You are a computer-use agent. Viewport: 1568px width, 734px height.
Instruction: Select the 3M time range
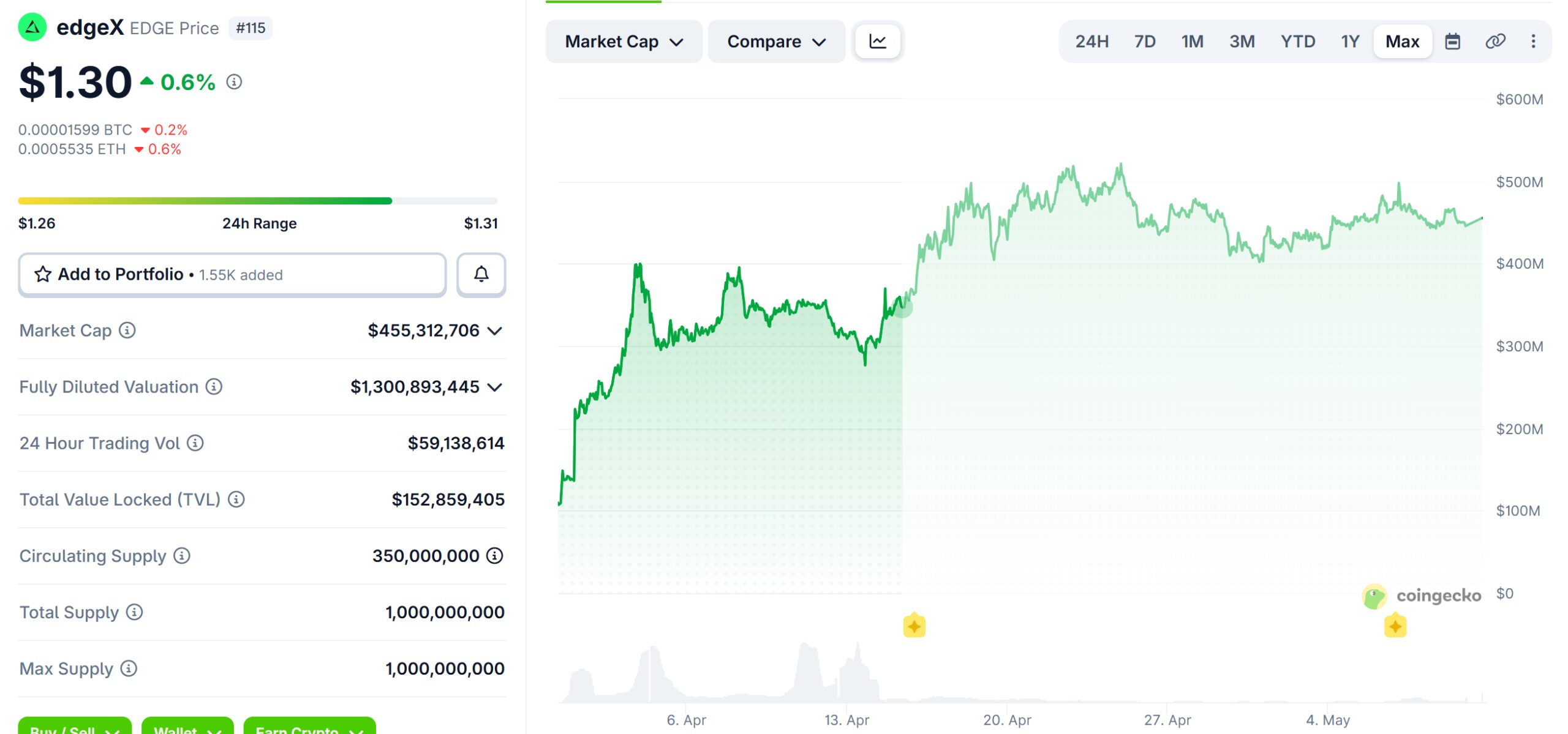[x=1242, y=42]
